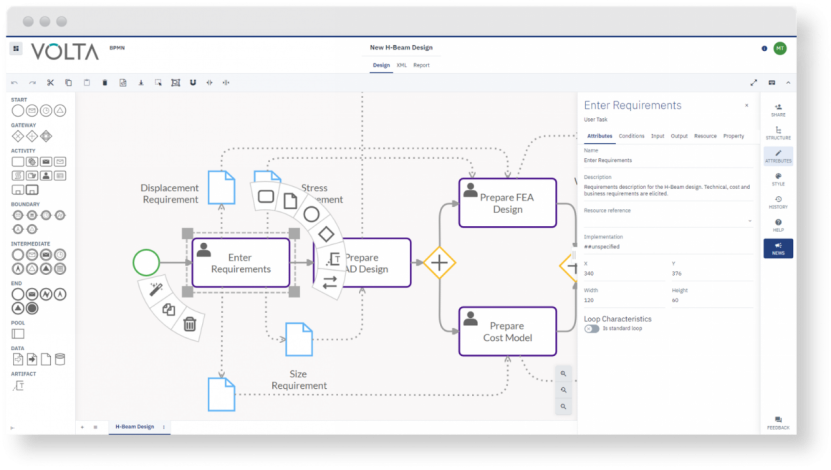Pick the plain task rectangle in Activity

click(x=17, y=162)
